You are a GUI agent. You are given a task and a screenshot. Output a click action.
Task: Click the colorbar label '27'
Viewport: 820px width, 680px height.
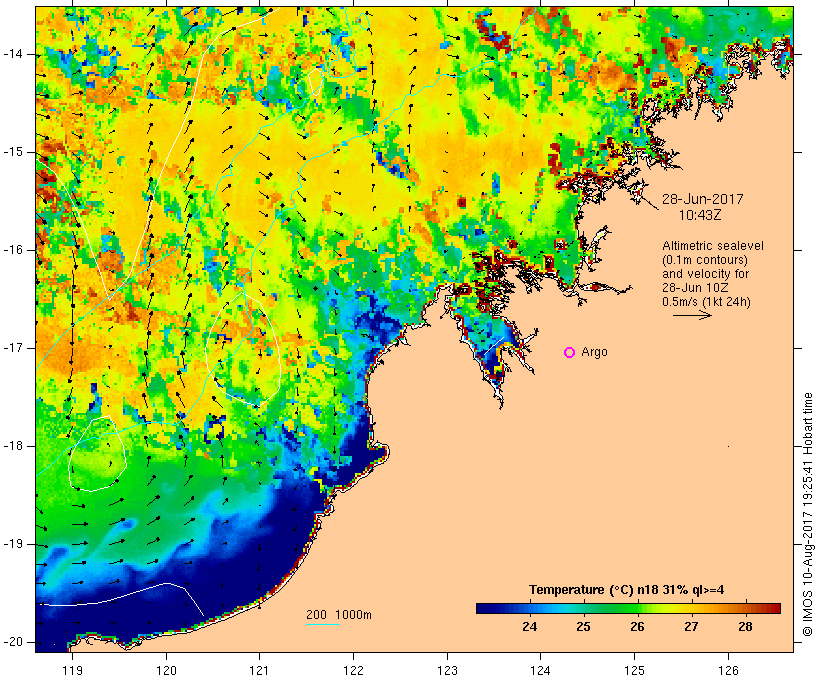click(691, 626)
